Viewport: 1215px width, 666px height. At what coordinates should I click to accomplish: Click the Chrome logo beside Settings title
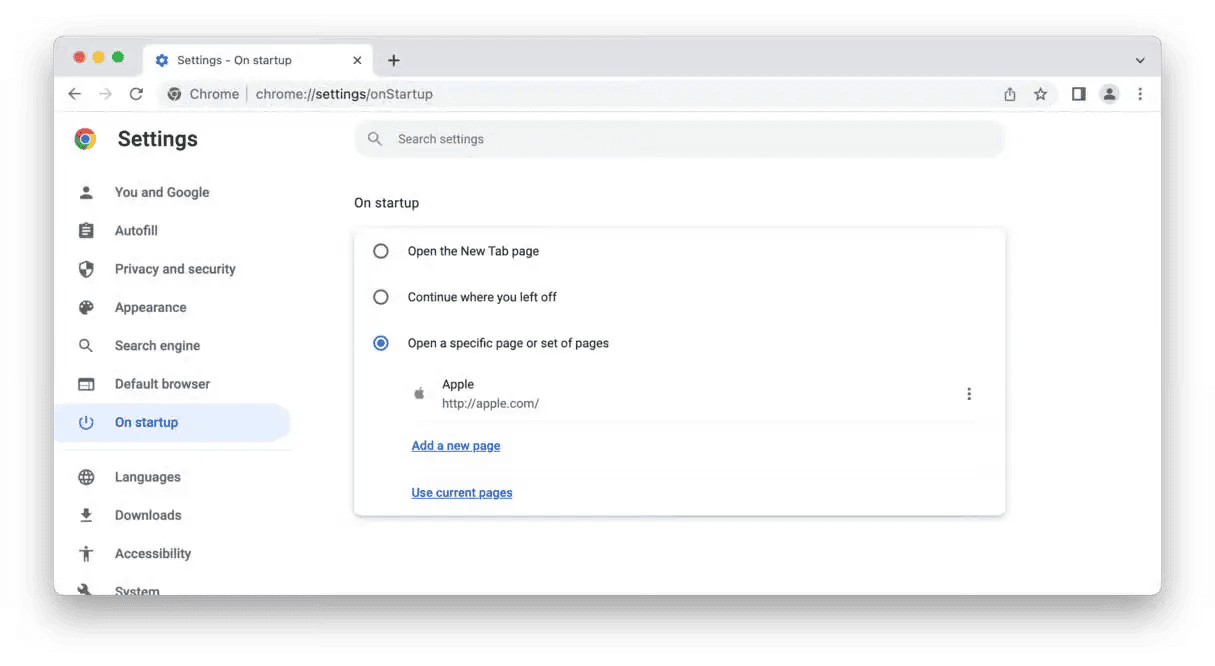tap(86, 139)
